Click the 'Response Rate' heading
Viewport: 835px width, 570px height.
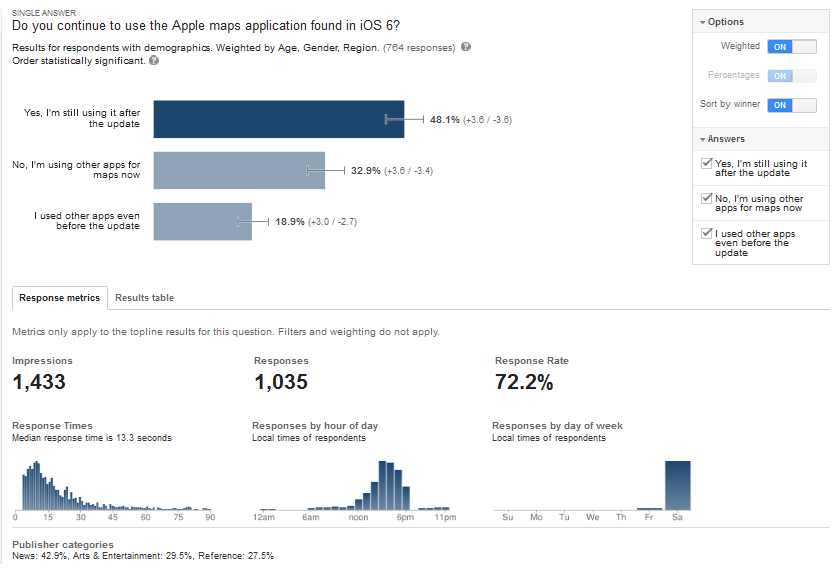pyautogui.click(x=531, y=361)
